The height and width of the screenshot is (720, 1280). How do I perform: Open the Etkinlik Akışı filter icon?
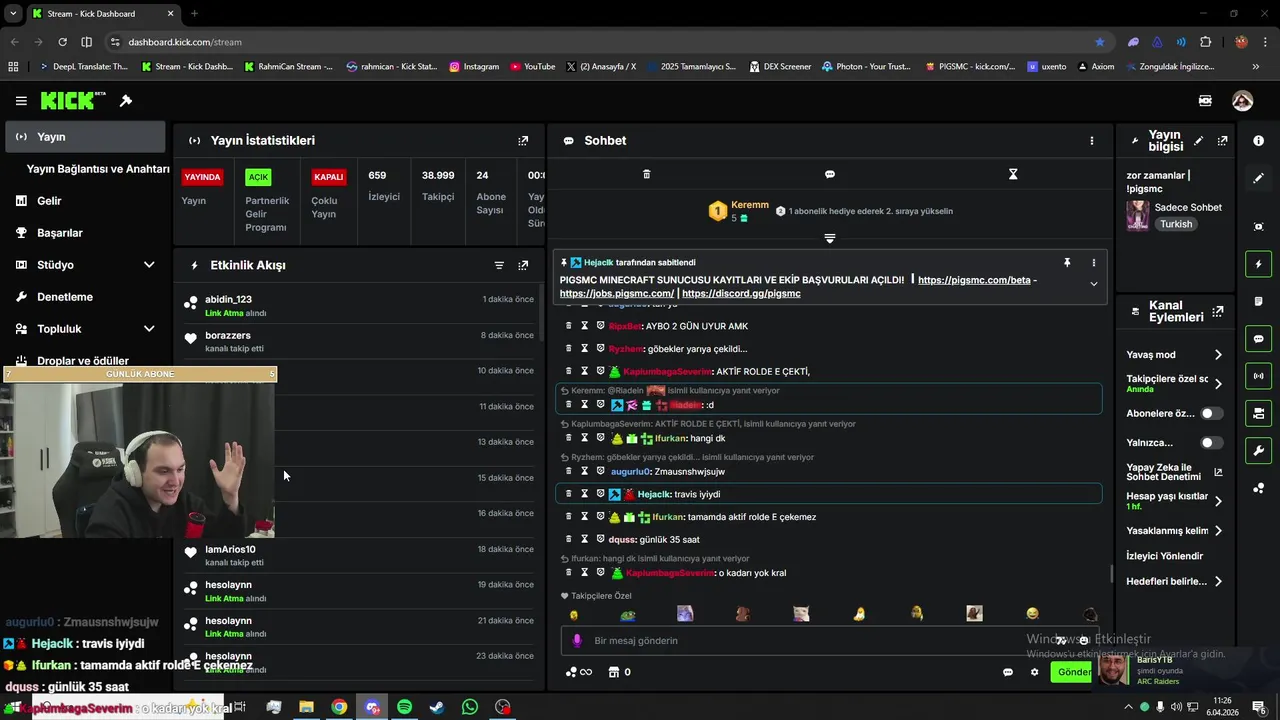click(499, 265)
